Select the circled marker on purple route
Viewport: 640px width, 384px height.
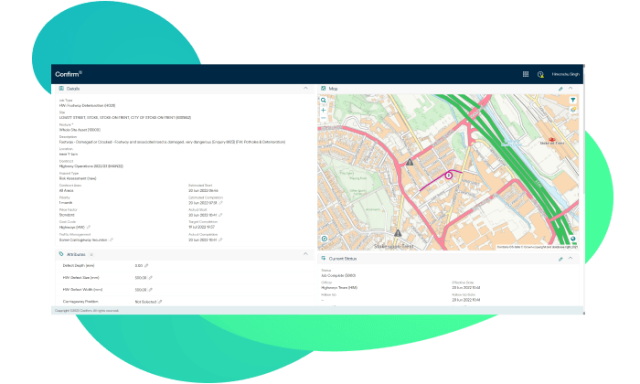tap(449, 175)
